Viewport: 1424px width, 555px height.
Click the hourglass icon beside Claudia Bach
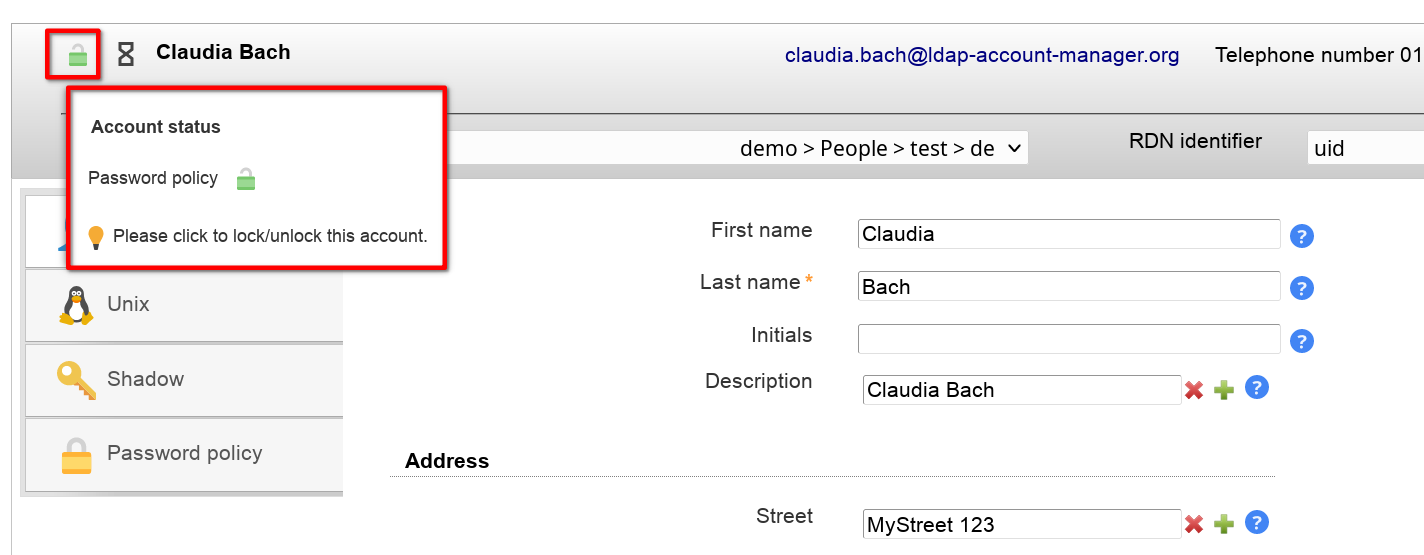(126, 54)
